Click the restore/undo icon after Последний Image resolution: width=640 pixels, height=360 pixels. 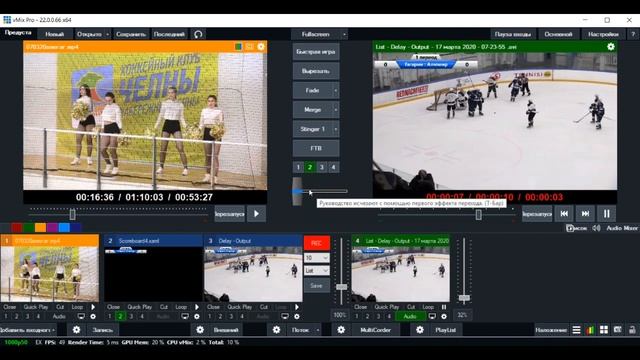pos(198,34)
